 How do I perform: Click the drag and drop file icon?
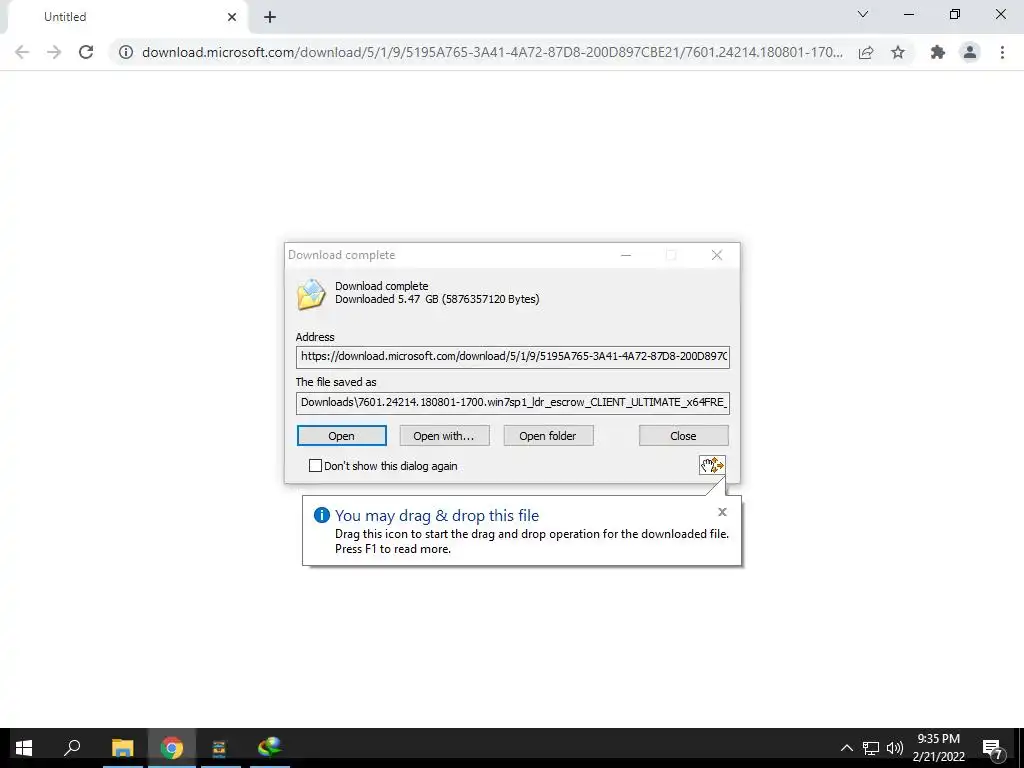712,465
